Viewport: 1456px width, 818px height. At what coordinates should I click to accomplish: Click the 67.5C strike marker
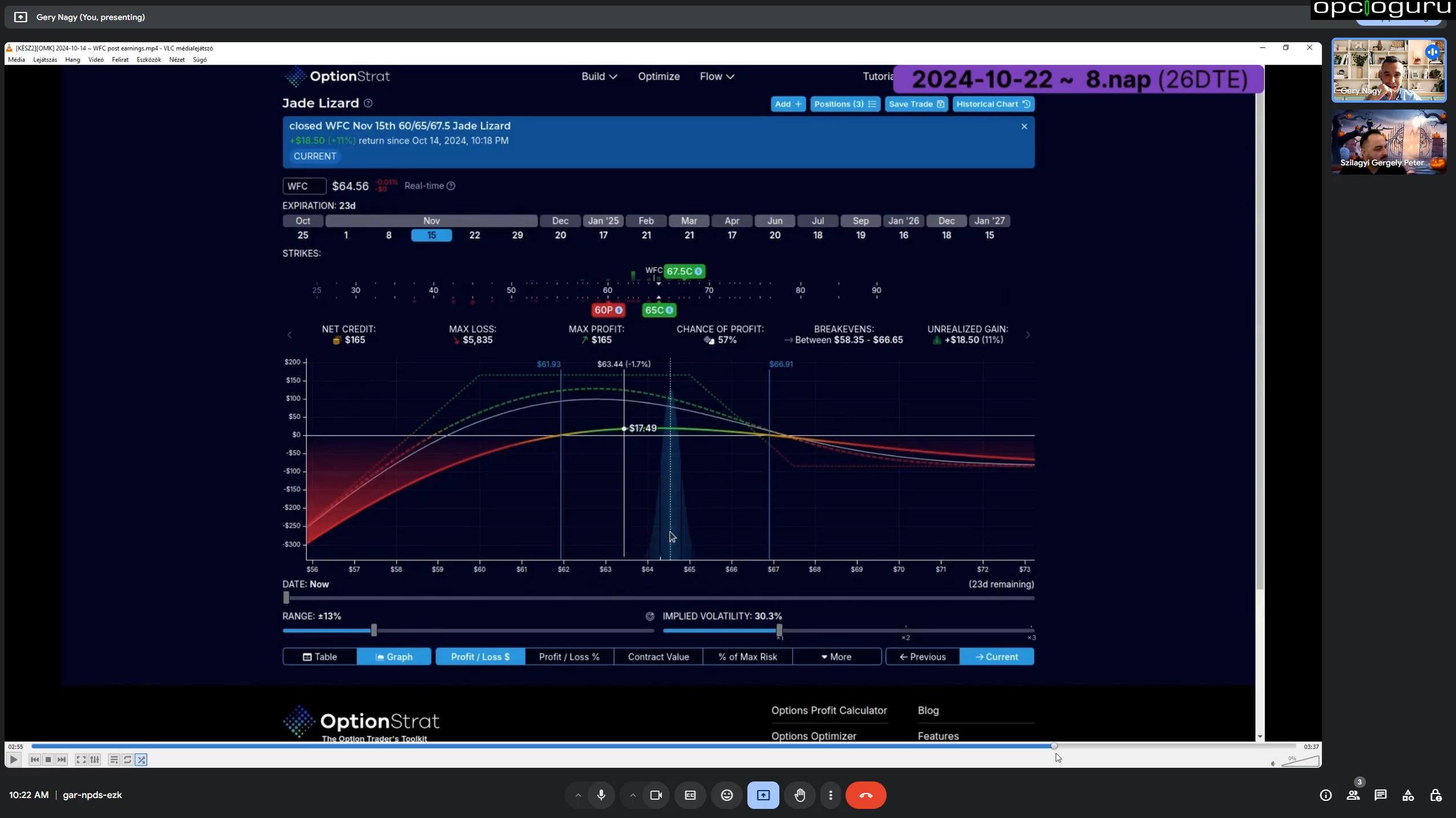click(x=685, y=271)
